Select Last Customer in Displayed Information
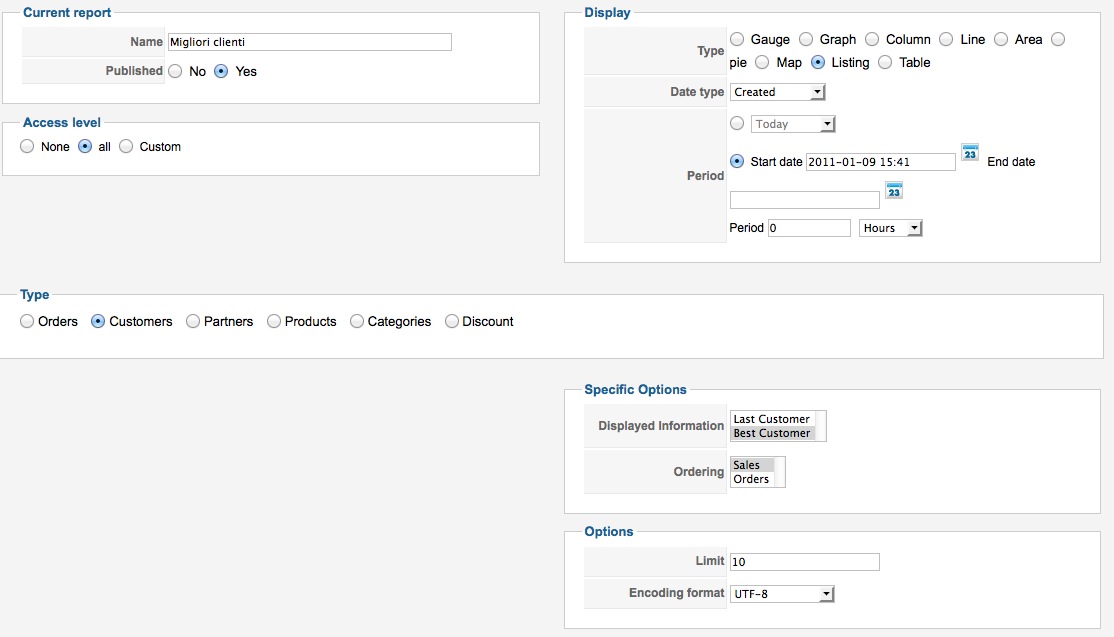The image size is (1114, 637). click(772, 419)
